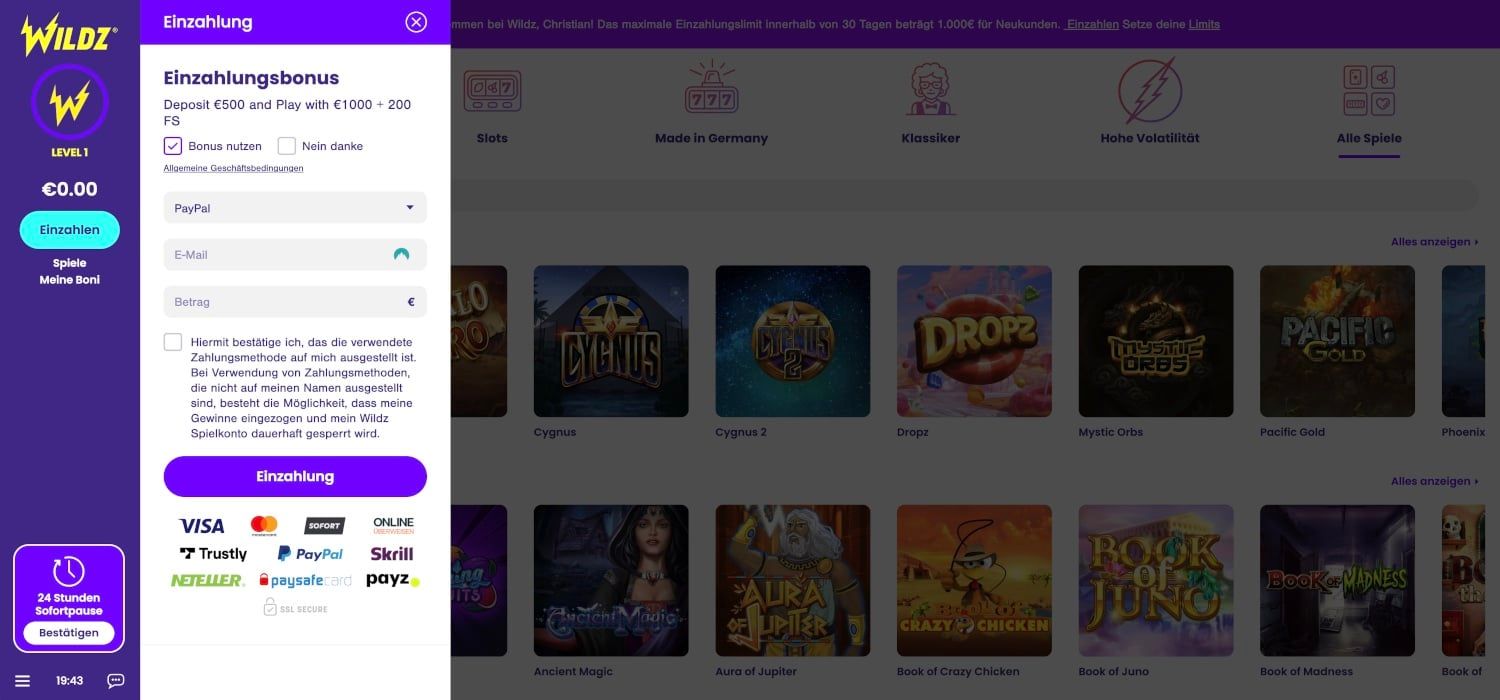Open the Spiele sidebar menu item

click(69, 263)
